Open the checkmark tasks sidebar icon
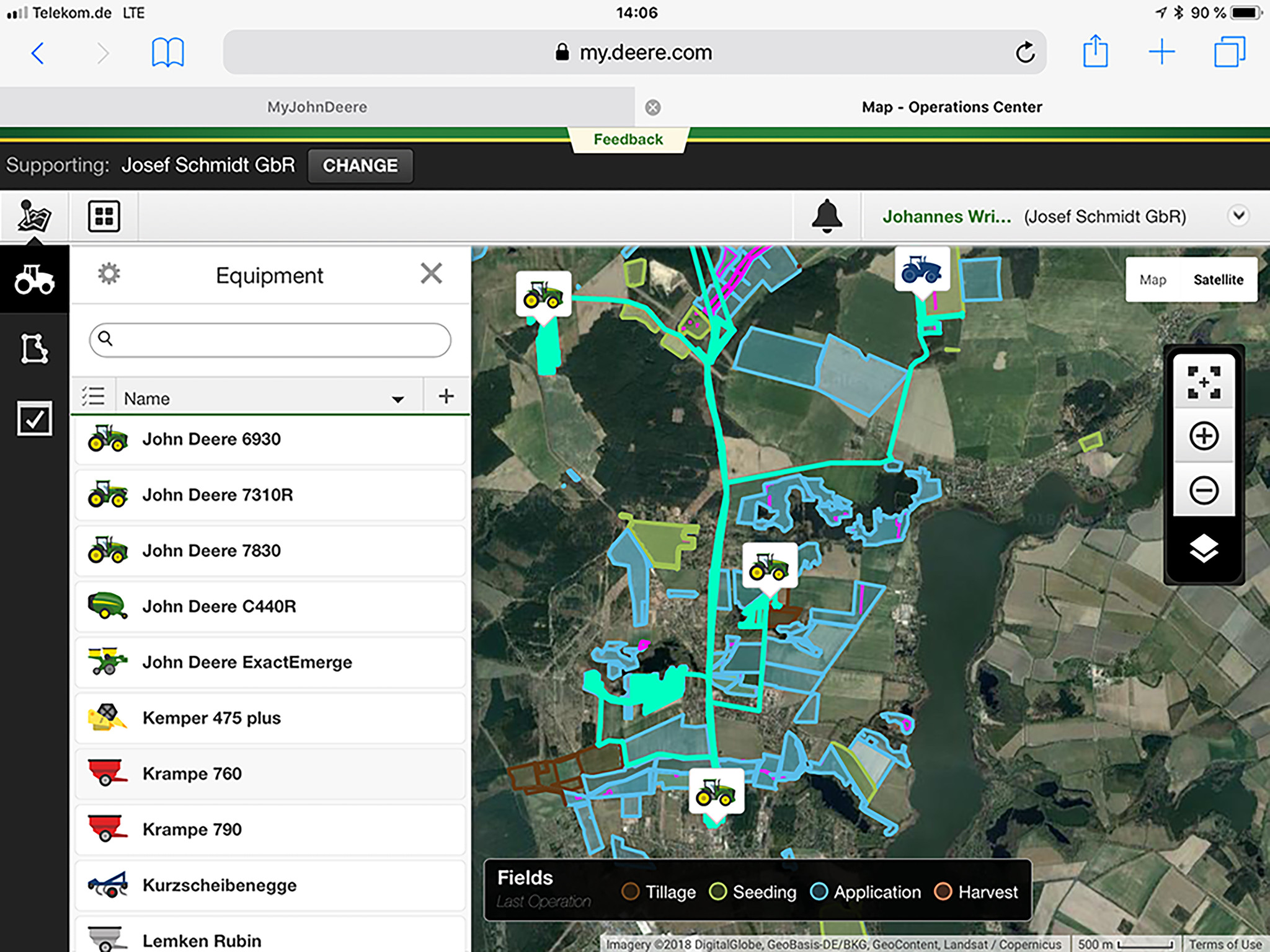Image resolution: width=1270 pixels, height=952 pixels. click(x=34, y=419)
